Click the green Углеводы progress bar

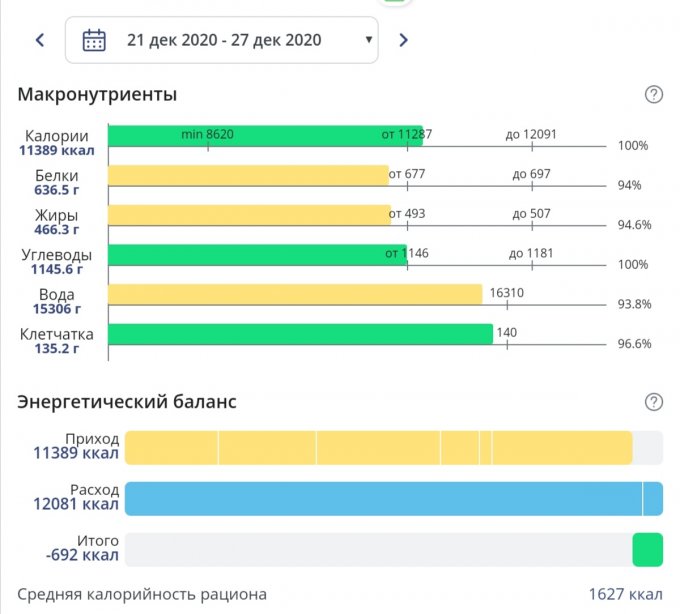[x=256, y=255]
